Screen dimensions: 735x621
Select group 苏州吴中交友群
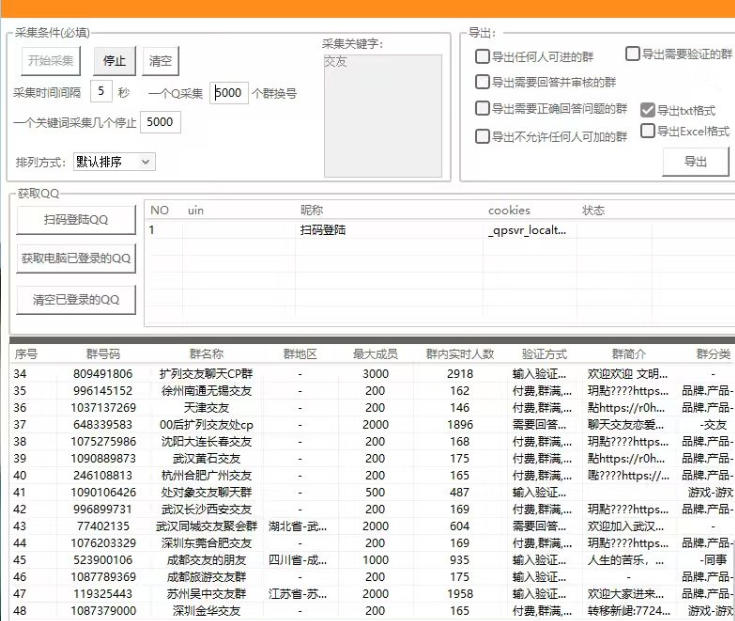point(206,594)
